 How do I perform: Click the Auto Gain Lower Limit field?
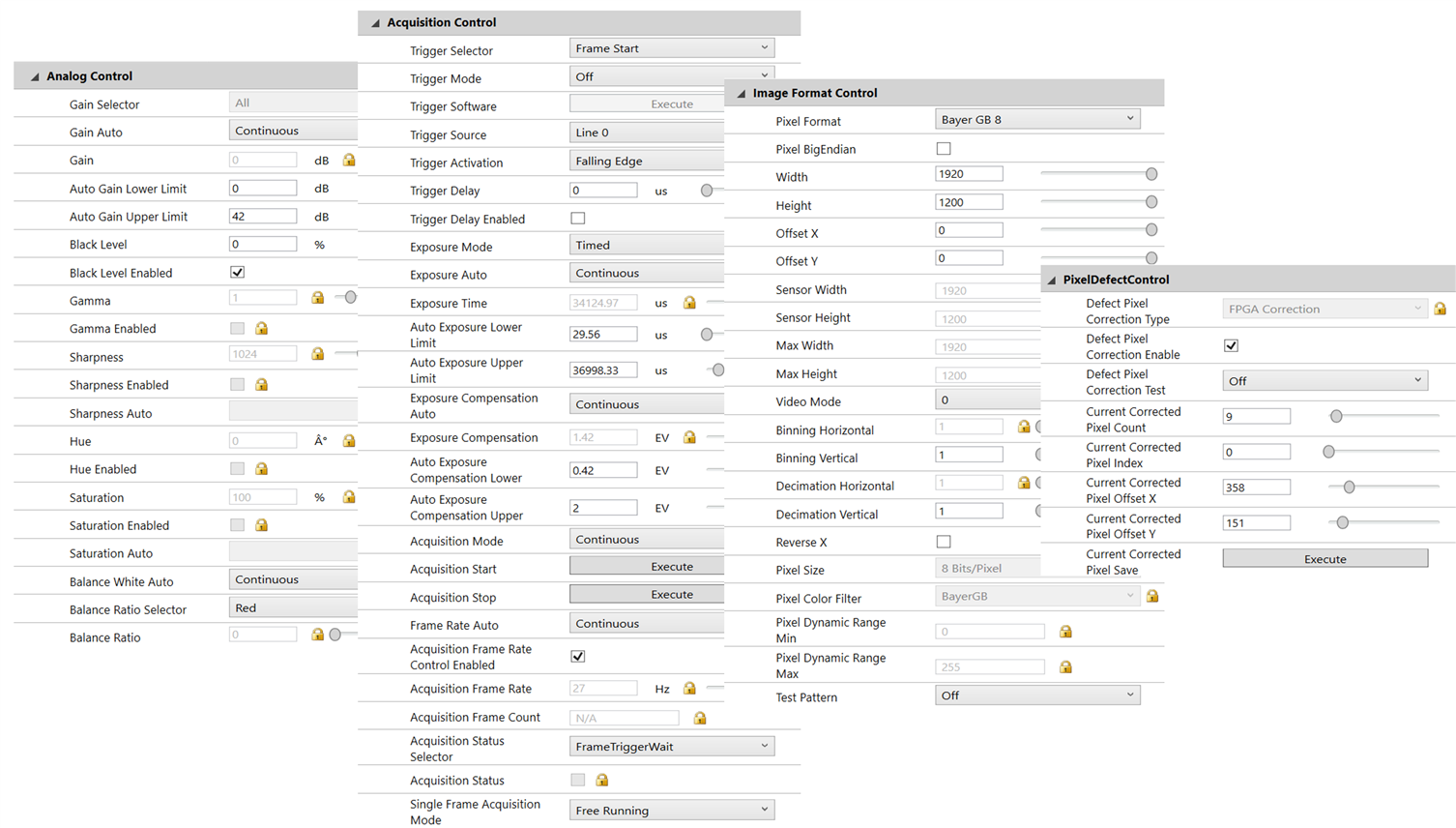[263, 188]
